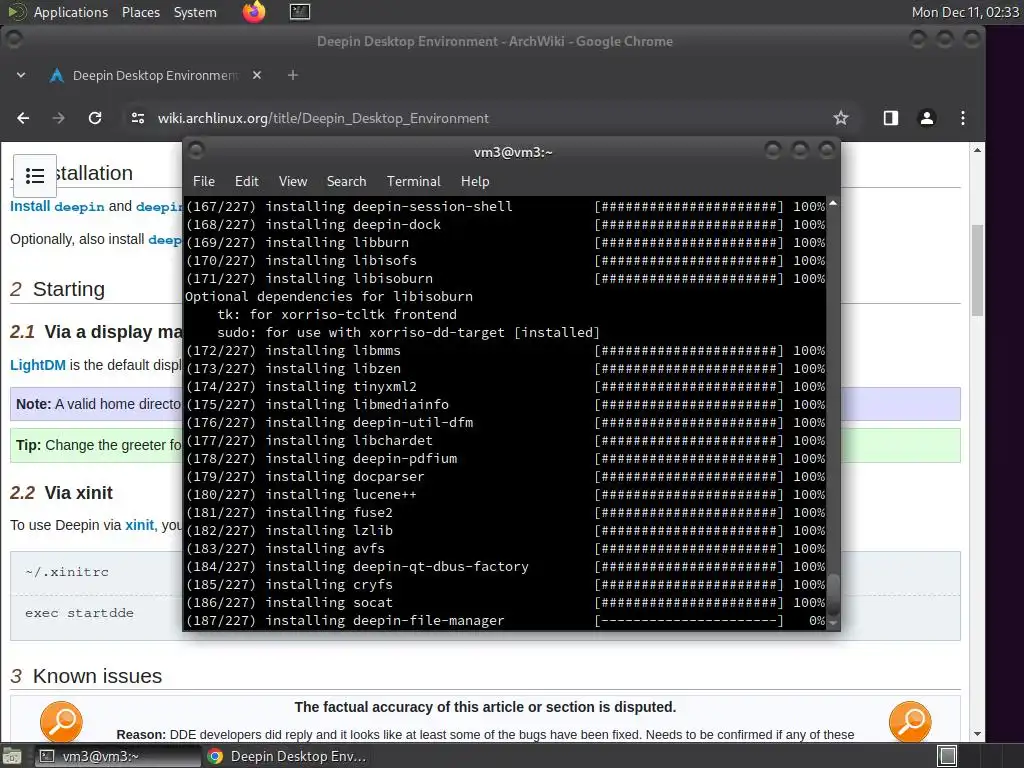Reload the ArchWiki page

(95, 118)
